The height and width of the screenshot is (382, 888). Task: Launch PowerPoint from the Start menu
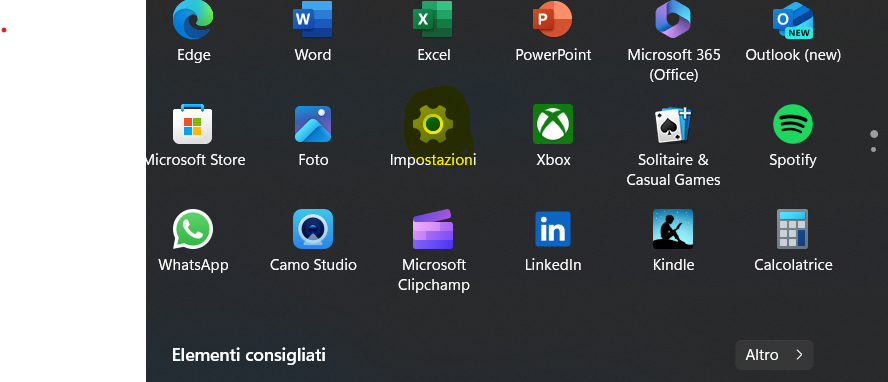pyautogui.click(x=553, y=20)
